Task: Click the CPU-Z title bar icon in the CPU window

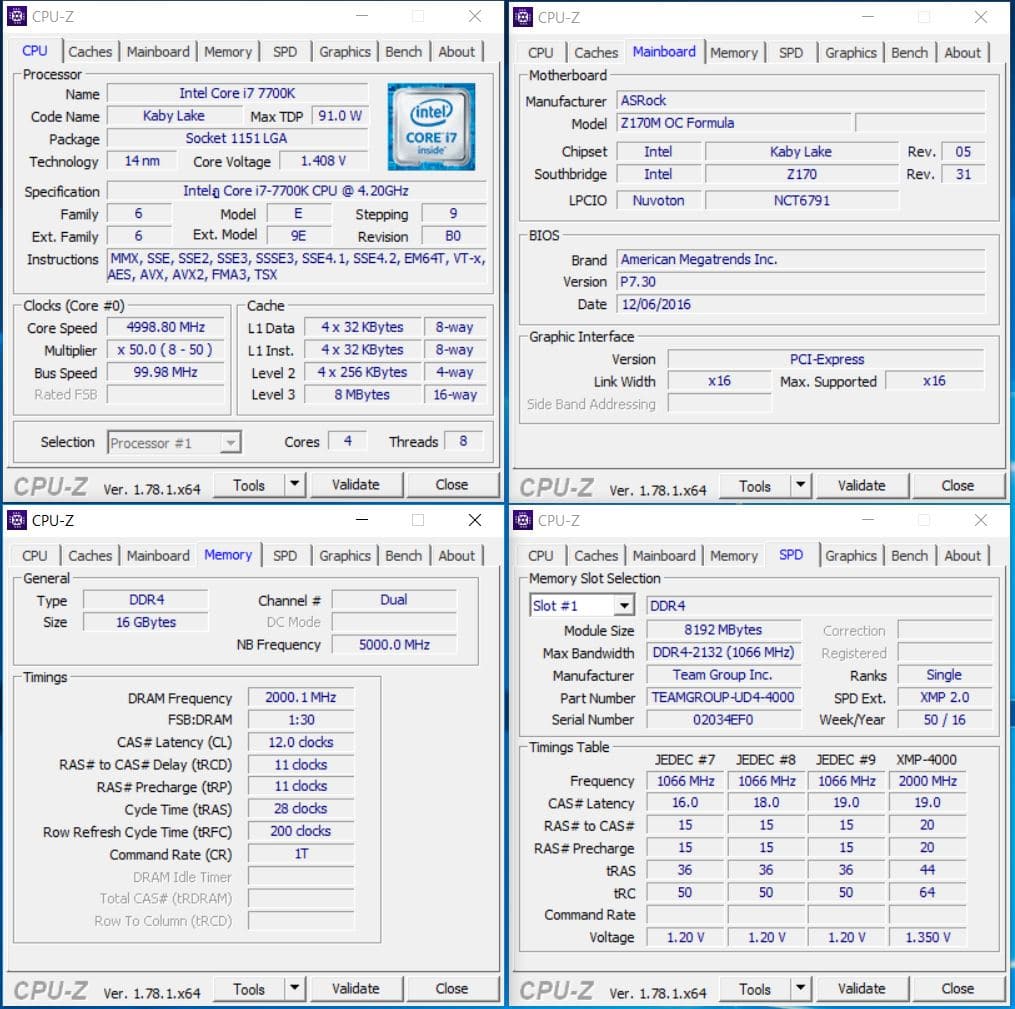Action: coord(17,16)
